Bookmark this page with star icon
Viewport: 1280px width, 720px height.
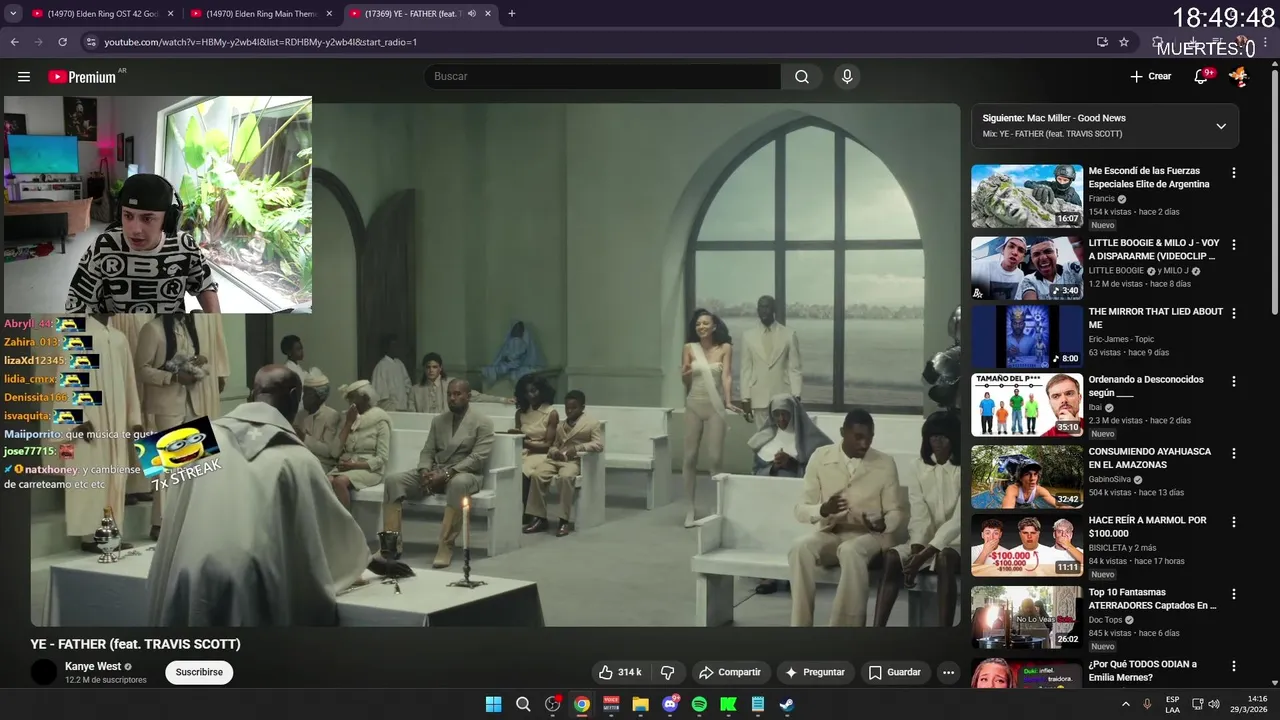(x=1124, y=42)
